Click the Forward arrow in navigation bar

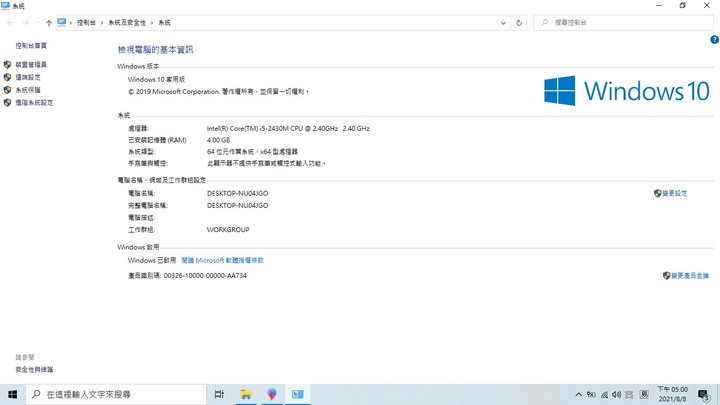pyautogui.click(x=26, y=22)
